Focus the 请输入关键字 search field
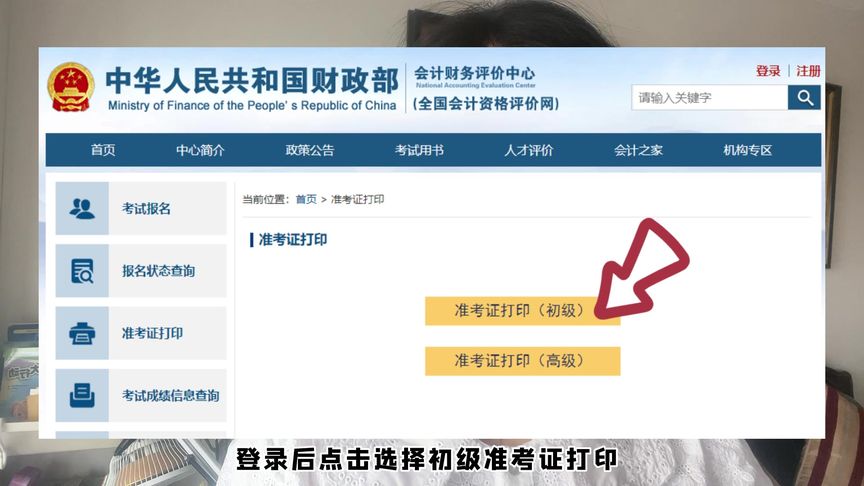Image resolution: width=864 pixels, height=486 pixels. coord(710,98)
